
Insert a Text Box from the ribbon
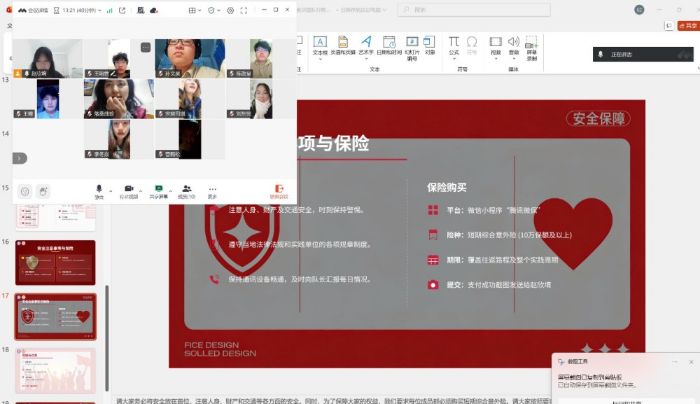pos(320,46)
